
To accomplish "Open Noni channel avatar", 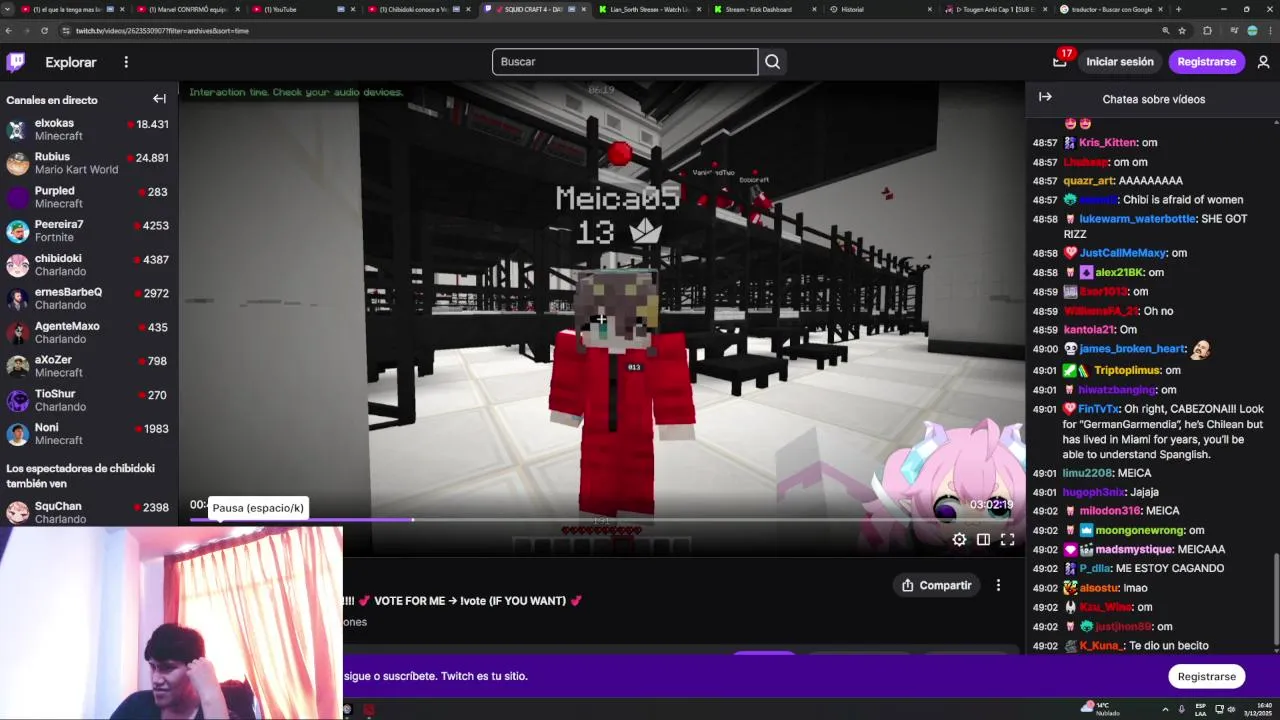I will click(18, 434).
